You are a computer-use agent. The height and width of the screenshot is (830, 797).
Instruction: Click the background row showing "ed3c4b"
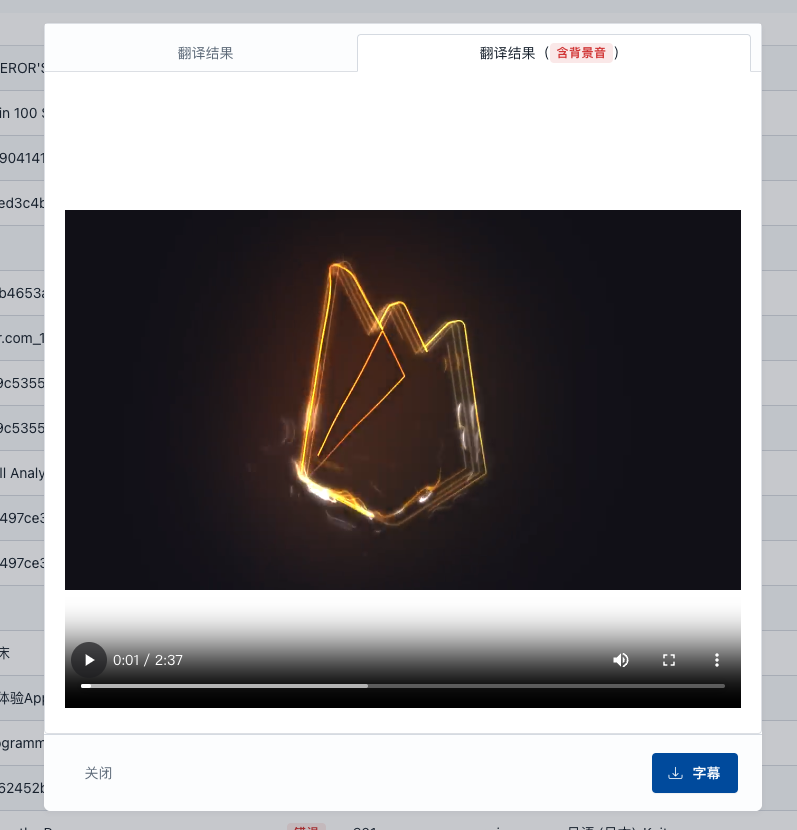pos(21,203)
